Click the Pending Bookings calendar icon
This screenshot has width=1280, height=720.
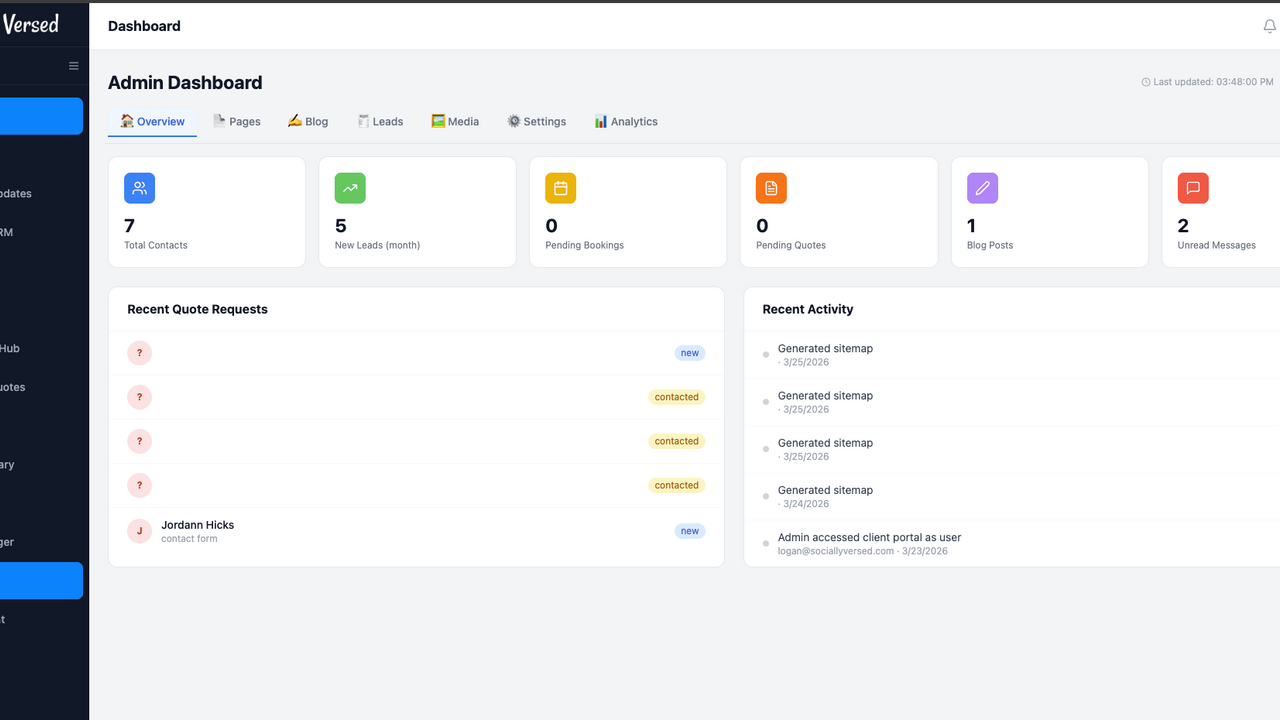[x=561, y=188]
